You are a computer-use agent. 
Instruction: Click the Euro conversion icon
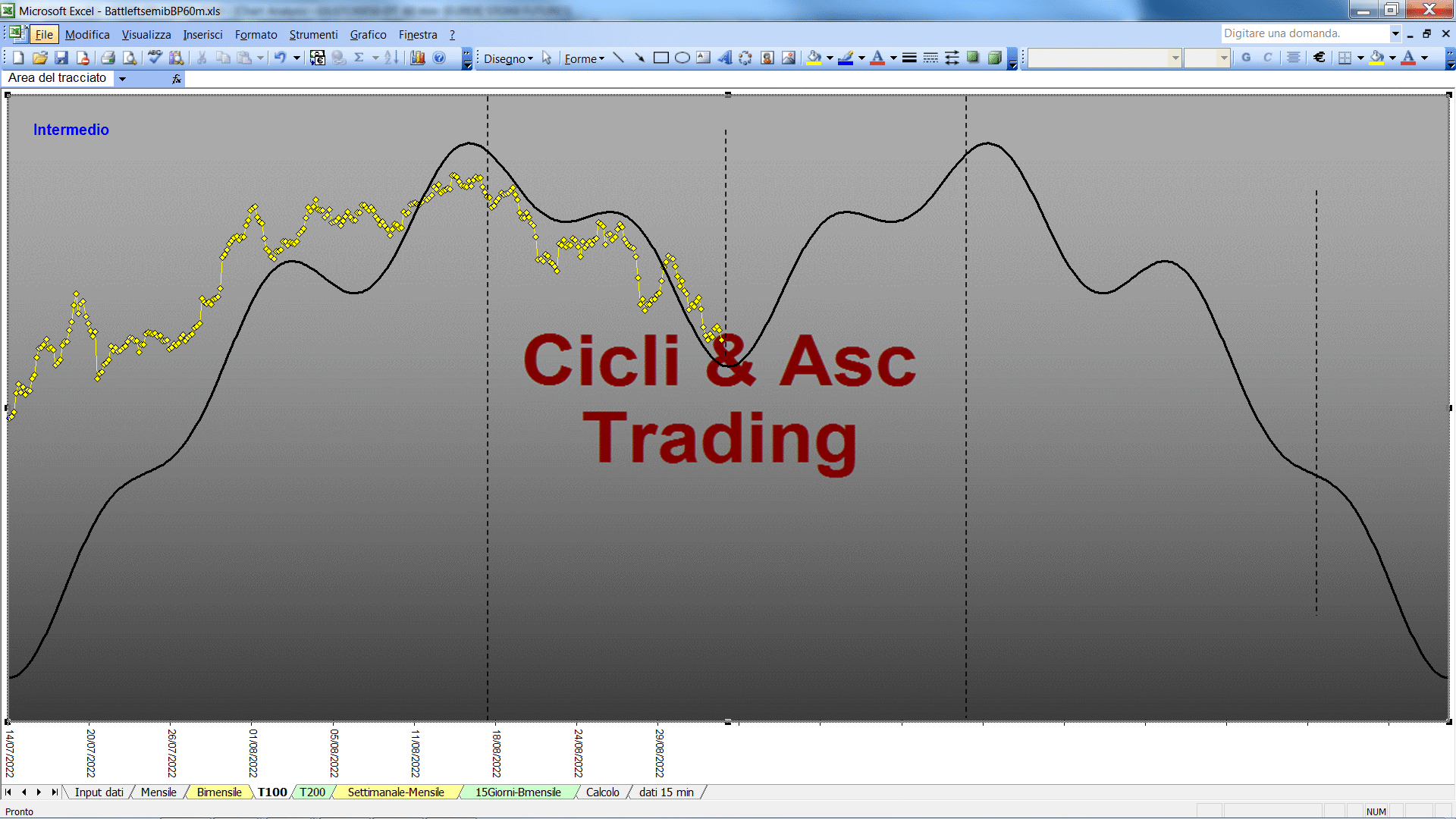tap(318, 58)
